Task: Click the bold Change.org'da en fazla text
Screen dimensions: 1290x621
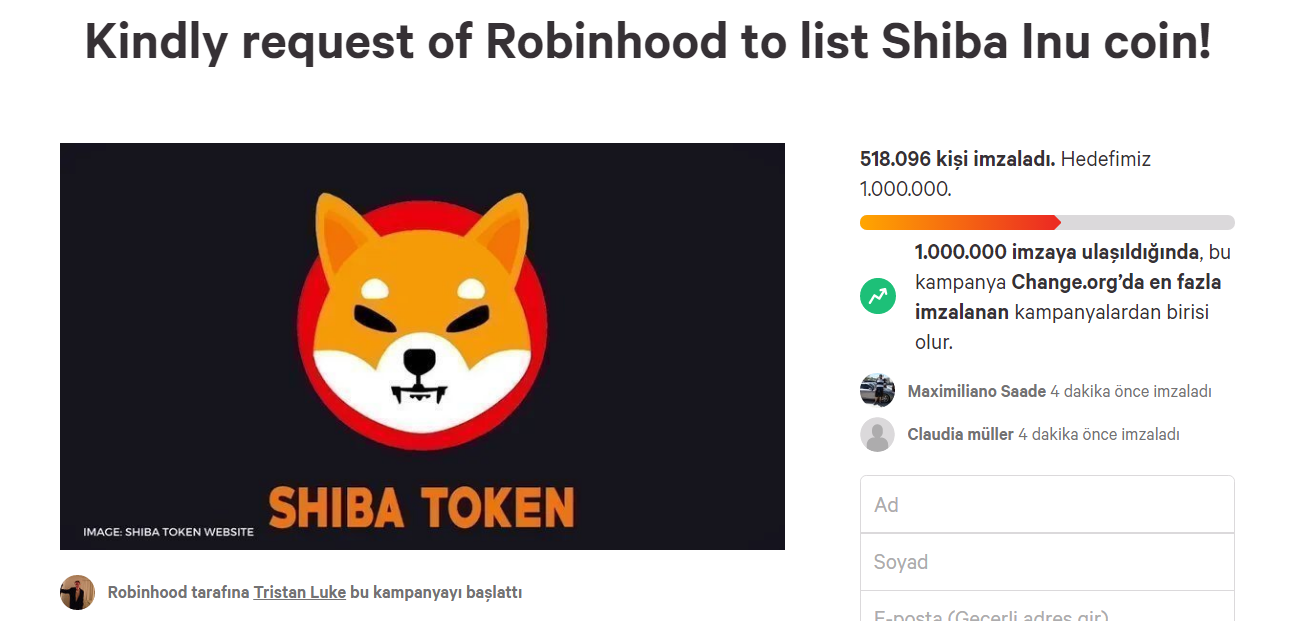Action: (x=1116, y=282)
